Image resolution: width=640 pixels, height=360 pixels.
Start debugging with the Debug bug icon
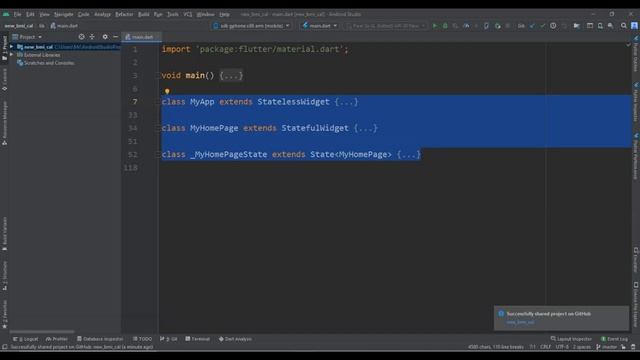(445, 26)
